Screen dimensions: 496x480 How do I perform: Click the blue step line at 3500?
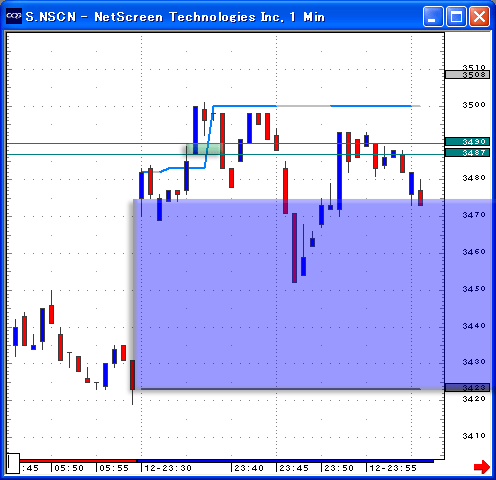[x=245, y=106]
